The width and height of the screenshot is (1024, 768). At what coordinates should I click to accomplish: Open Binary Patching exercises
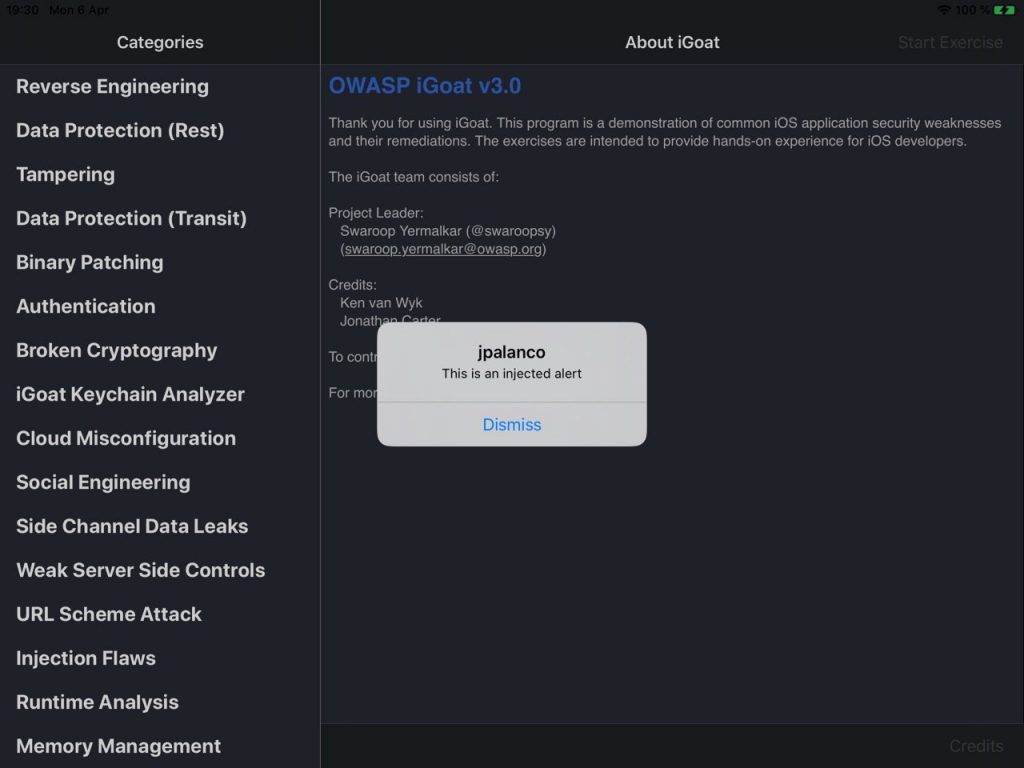point(160,263)
